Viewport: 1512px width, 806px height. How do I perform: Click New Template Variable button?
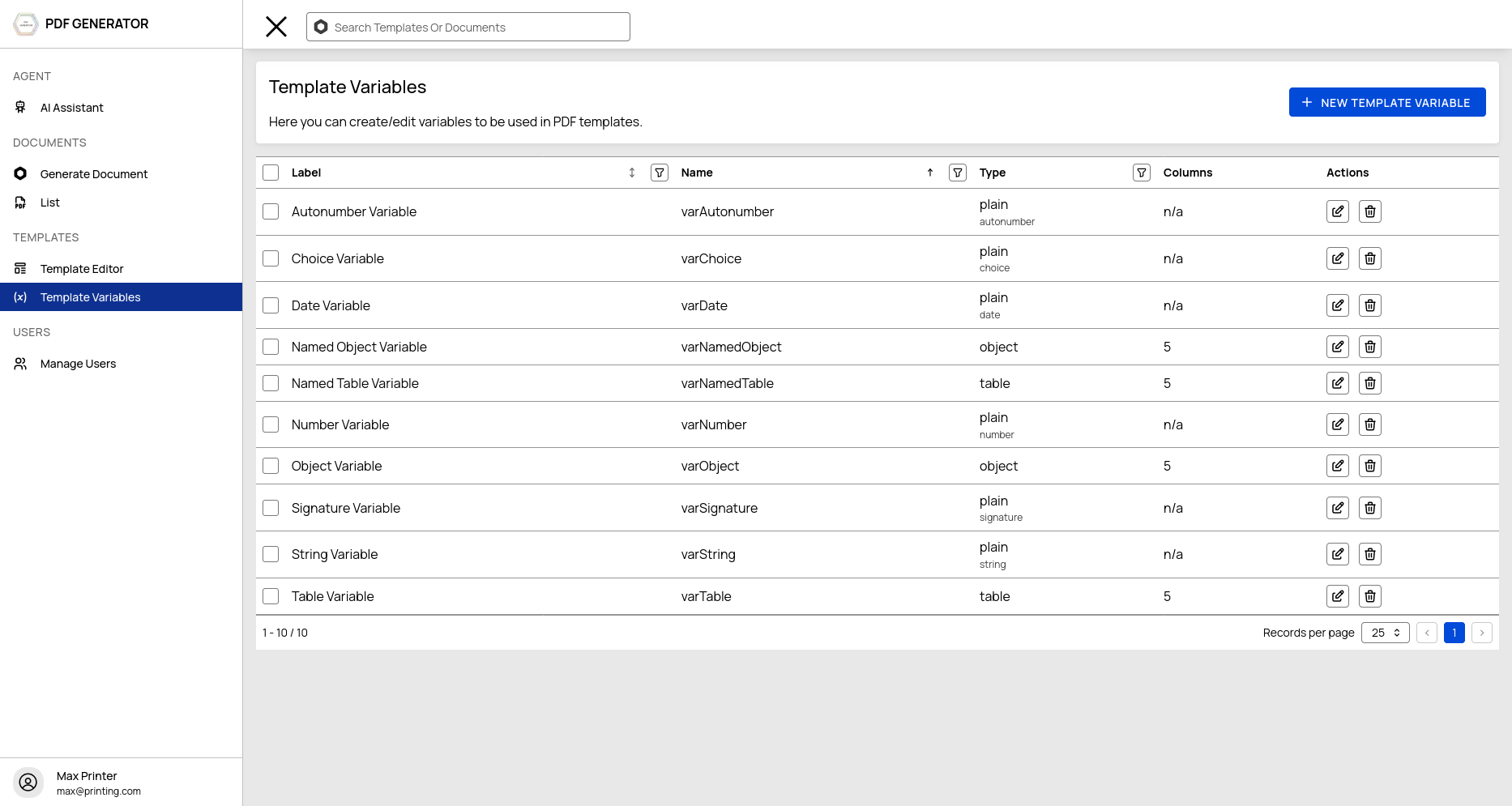1387,102
